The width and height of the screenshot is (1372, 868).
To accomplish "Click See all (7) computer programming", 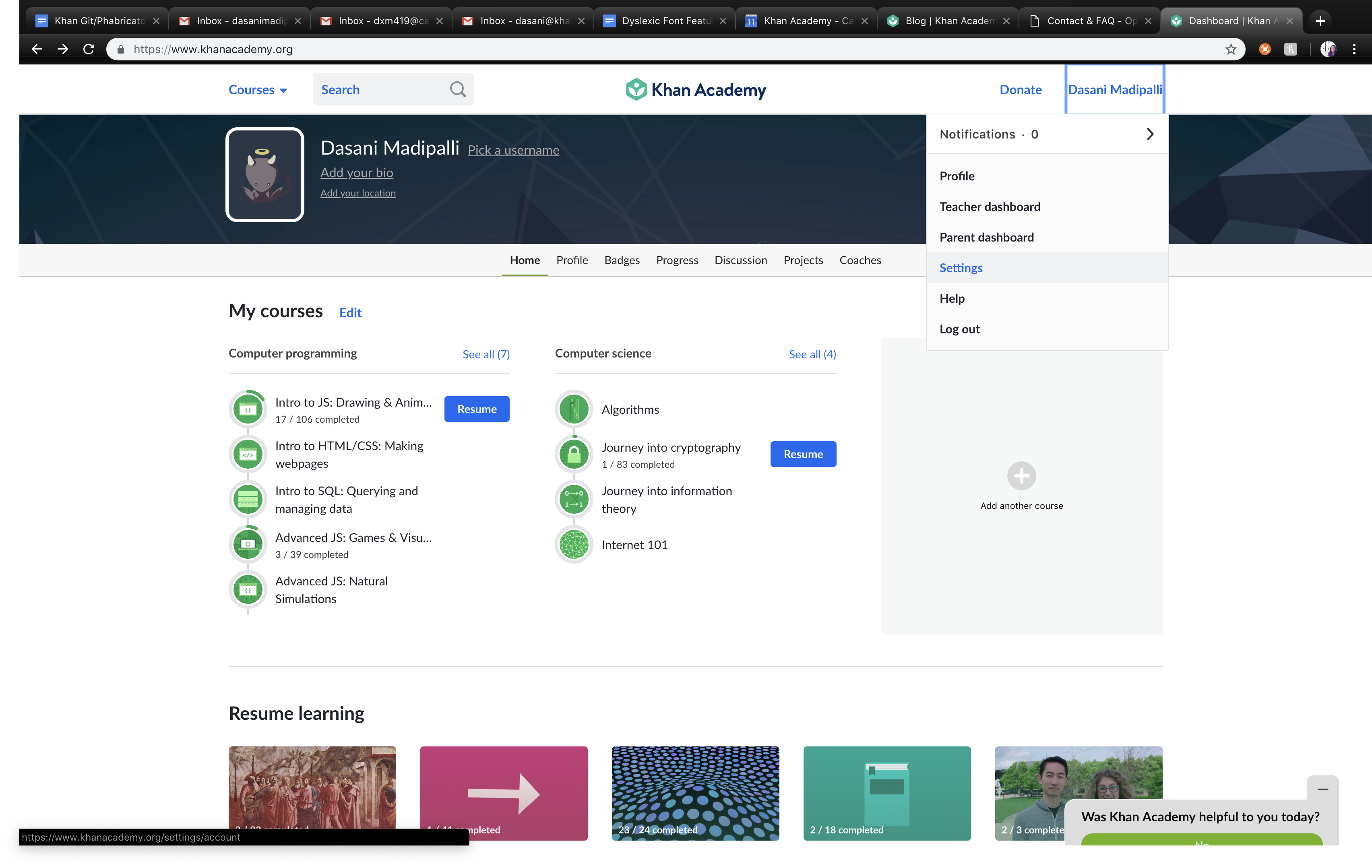I will 486,354.
